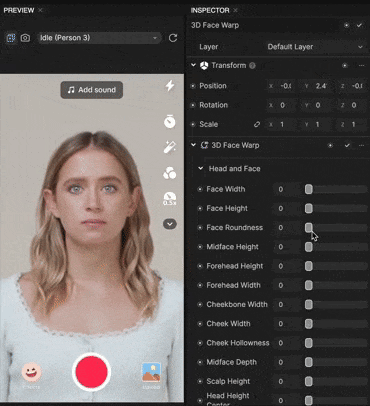The image size is (370, 406).
Task: Click the keyframe dot for Scalp Height
Action: pyautogui.click(x=200, y=381)
